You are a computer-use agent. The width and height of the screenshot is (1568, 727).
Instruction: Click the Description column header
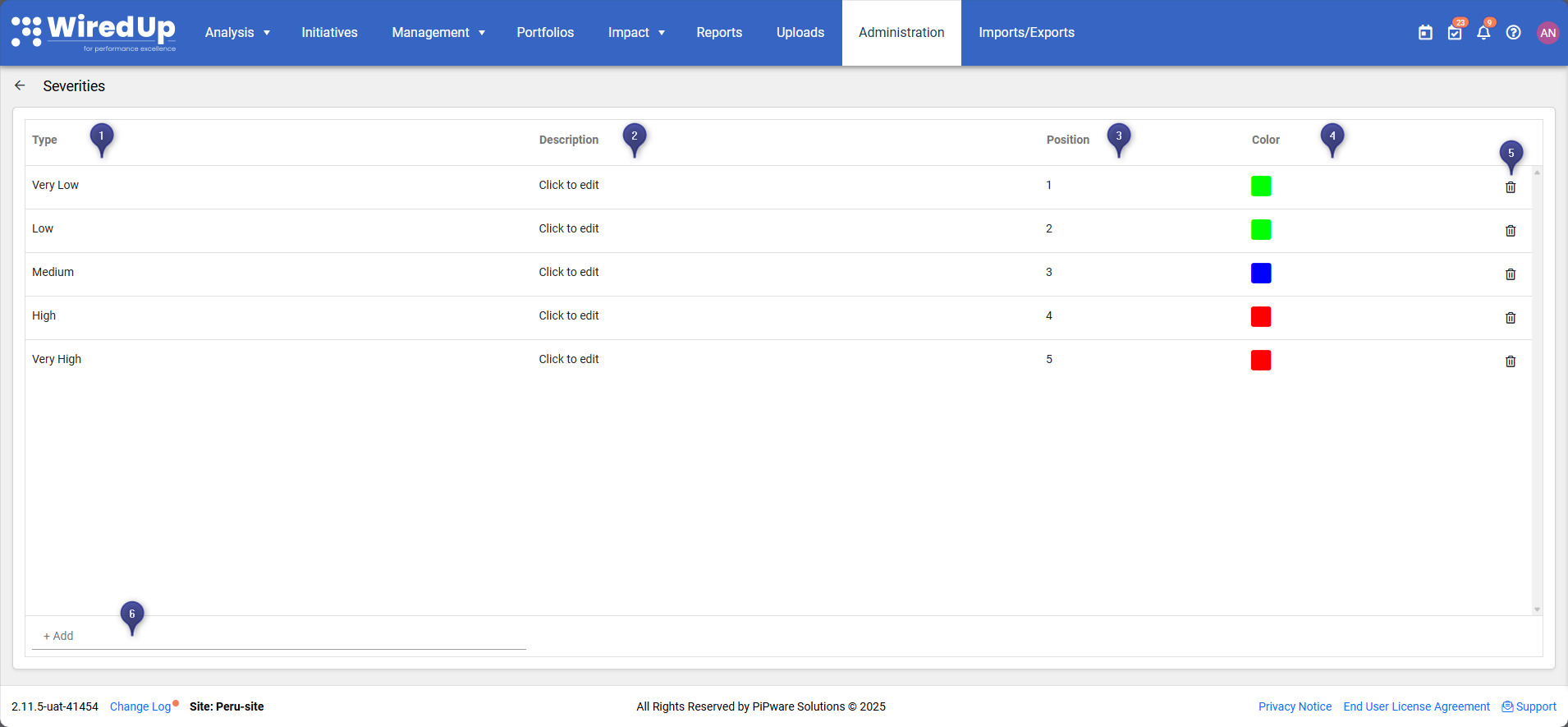pos(569,140)
